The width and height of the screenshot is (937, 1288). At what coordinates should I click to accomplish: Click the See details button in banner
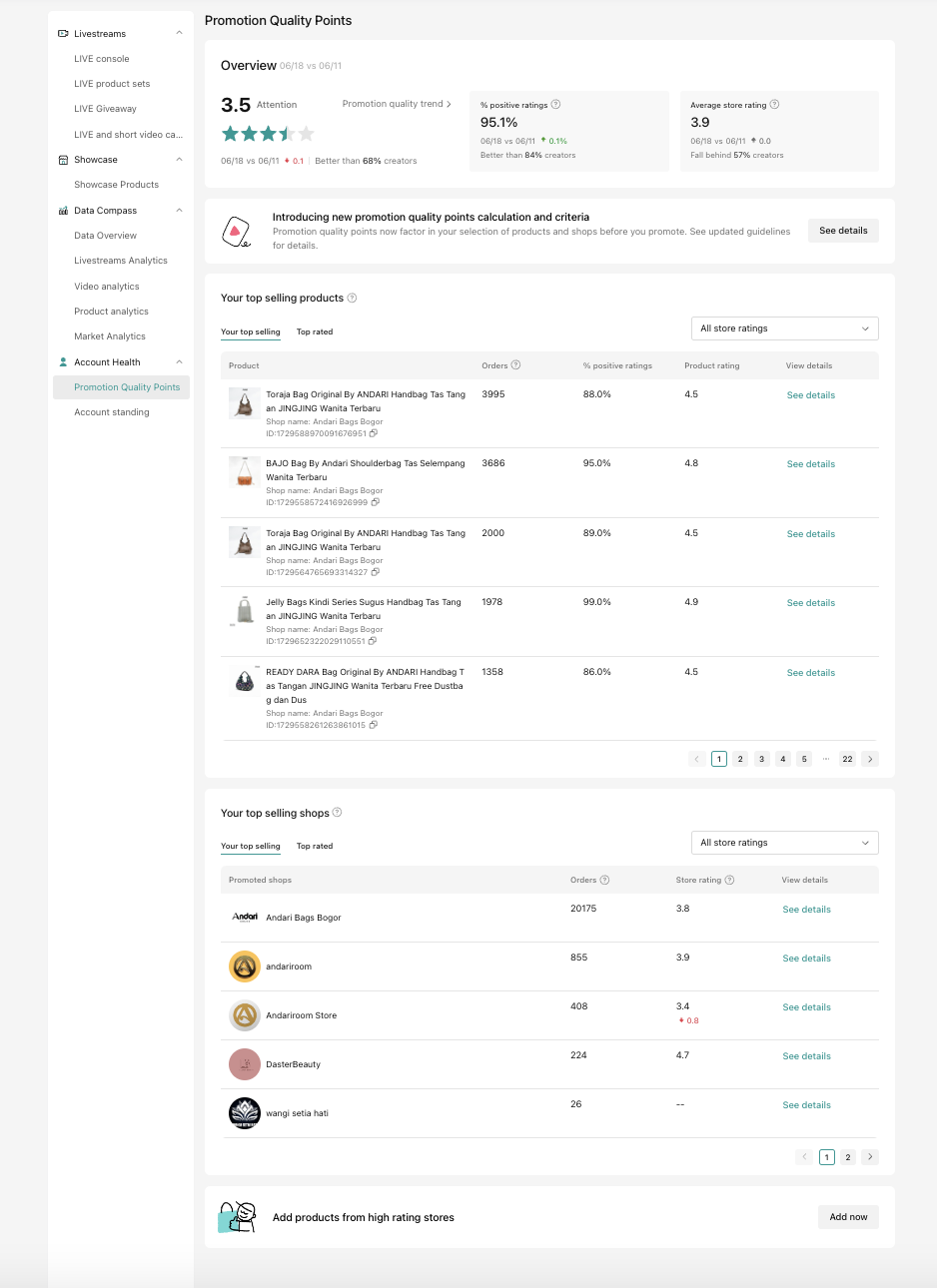coord(843,231)
